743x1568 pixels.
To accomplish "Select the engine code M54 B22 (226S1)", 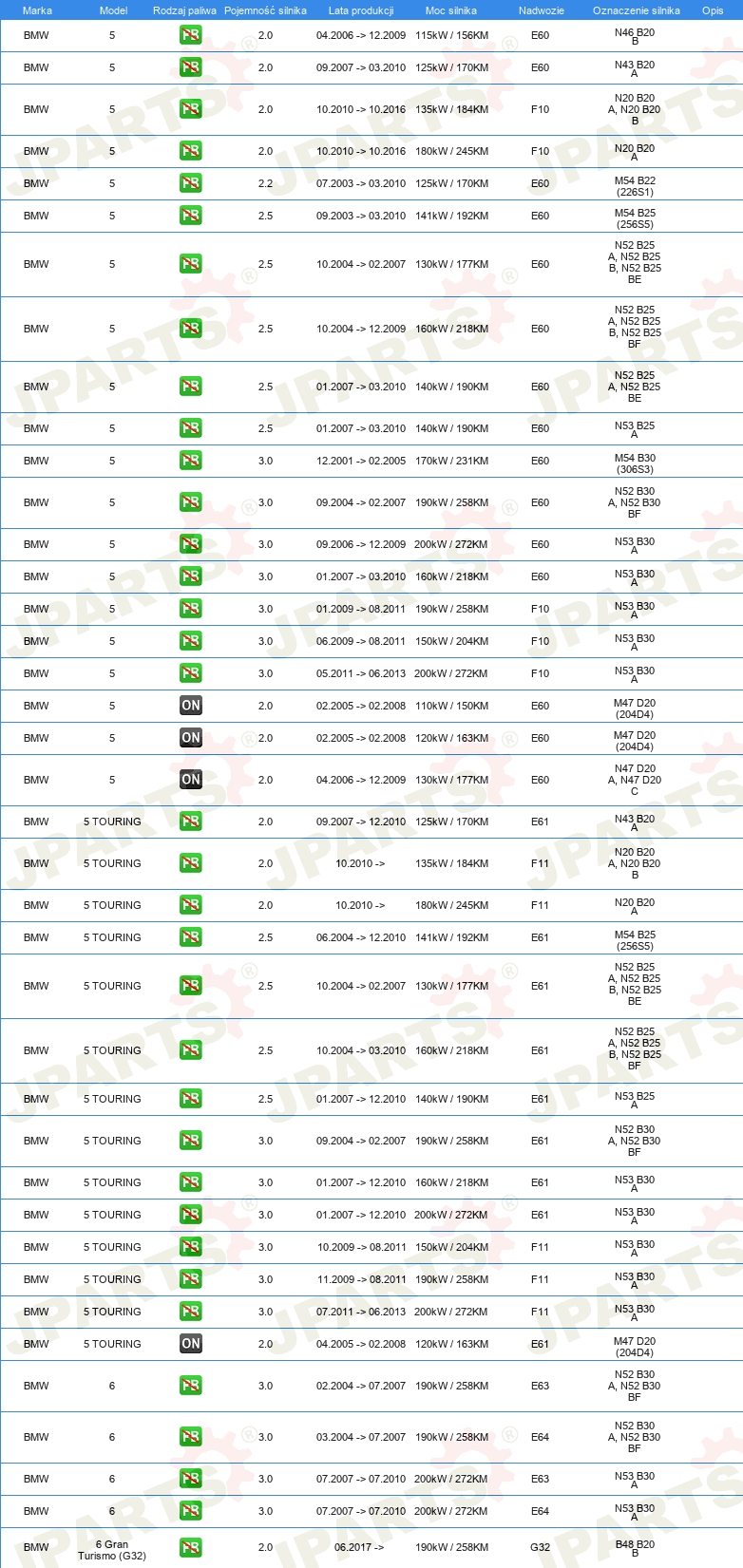I will (x=635, y=186).
